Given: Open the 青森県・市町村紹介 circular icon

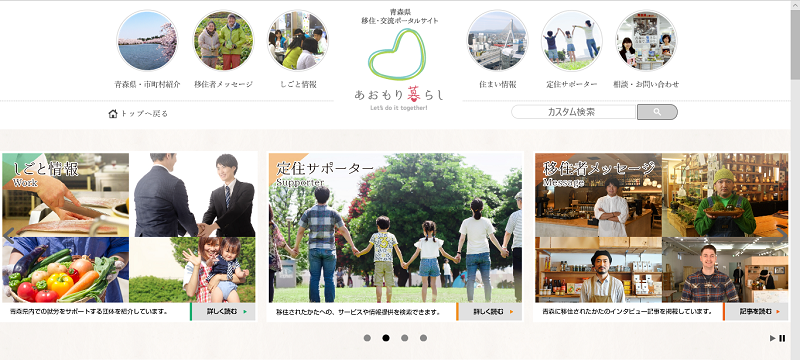Looking at the screenshot, I should (147, 40).
